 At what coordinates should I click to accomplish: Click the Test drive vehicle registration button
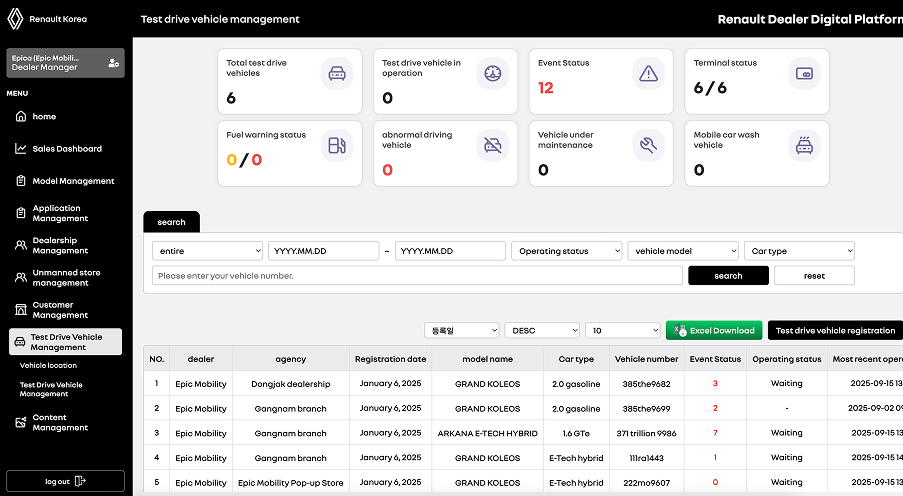(834, 330)
